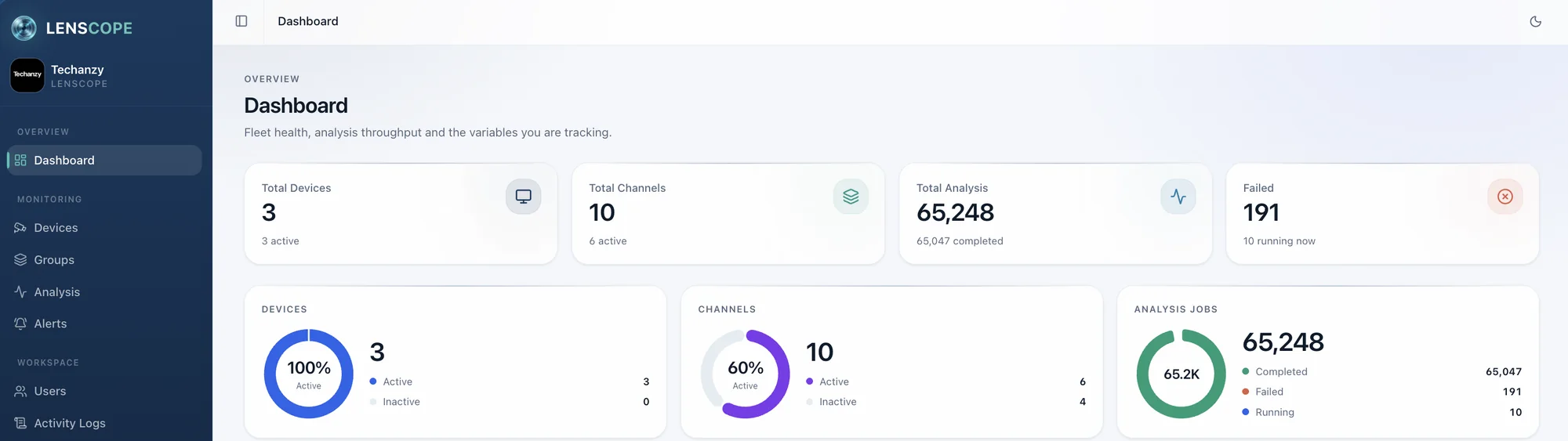
Task: Open the Techanzy workspace avatar
Action: tap(27, 75)
